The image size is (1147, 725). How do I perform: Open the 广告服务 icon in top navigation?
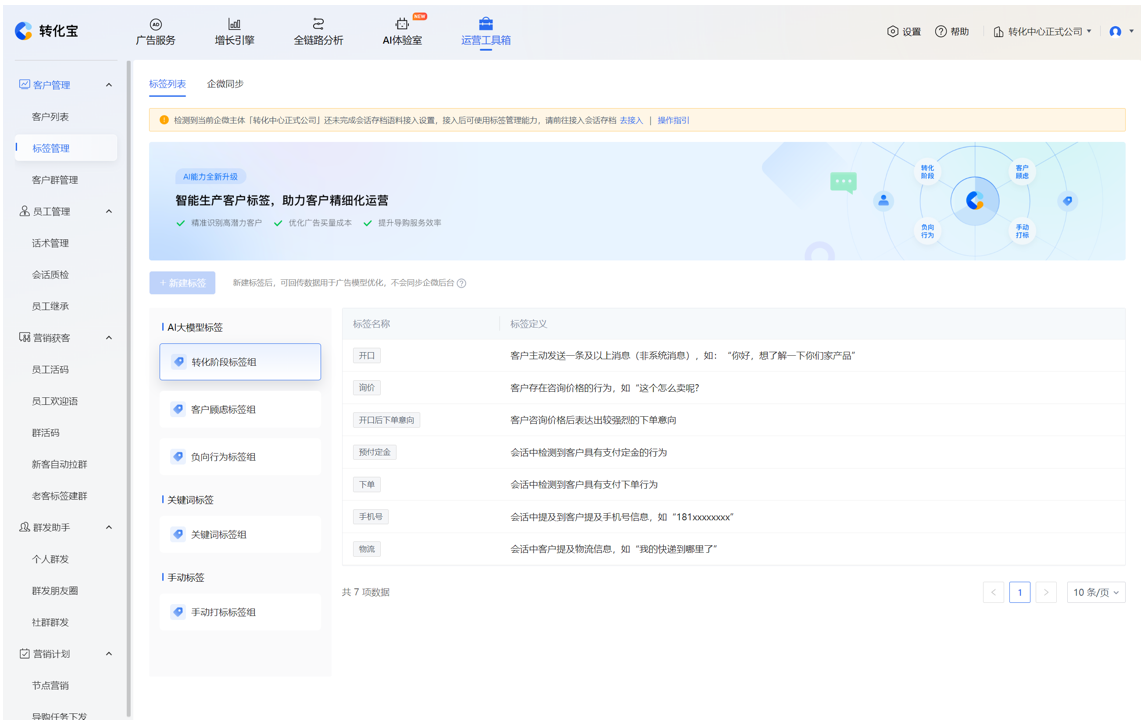point(155,24)
